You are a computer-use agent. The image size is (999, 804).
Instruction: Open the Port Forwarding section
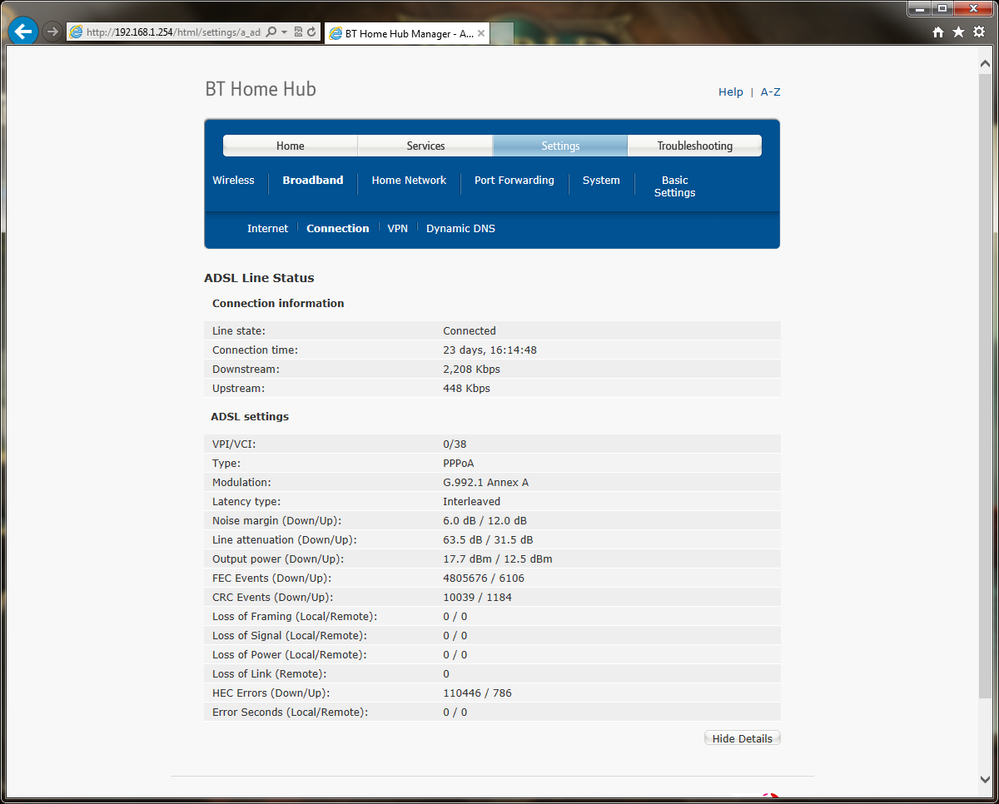click(514, 180)
